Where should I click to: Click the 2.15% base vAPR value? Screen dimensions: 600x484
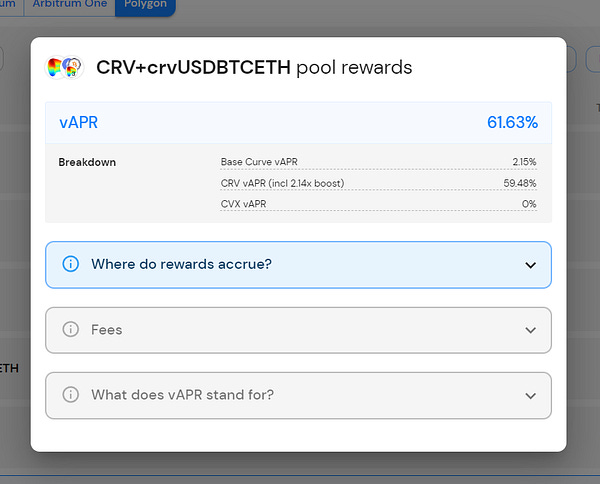point(524,162)
